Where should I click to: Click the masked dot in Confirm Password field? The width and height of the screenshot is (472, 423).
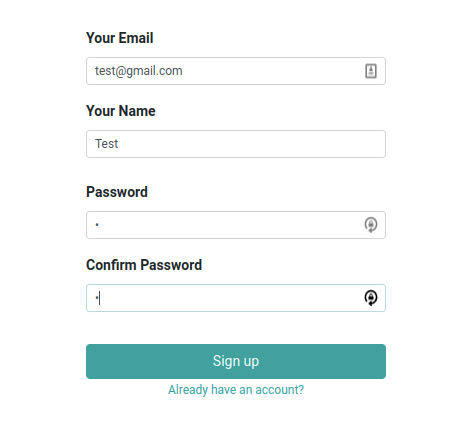click(97, 298)
